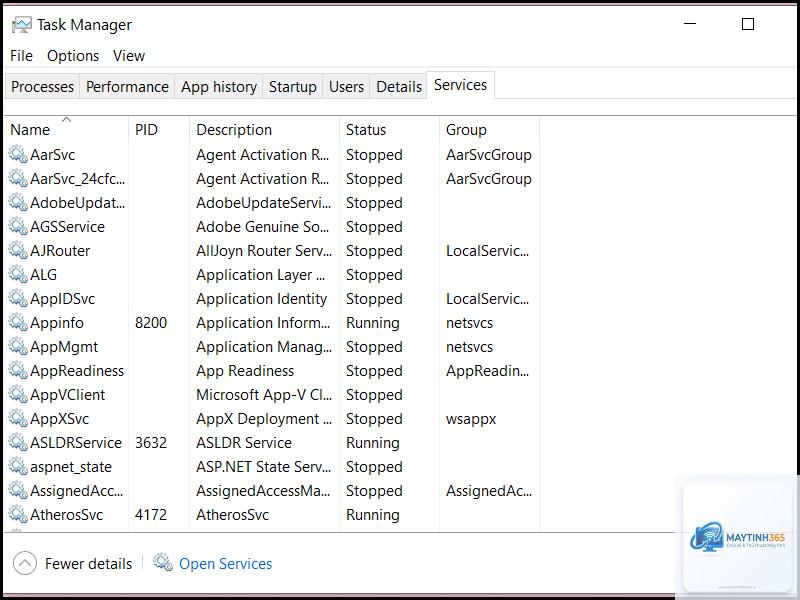Select the AarSvc service name
This screenshot has height=600, width=800.
pyautogui.click(x=53, y=155)
